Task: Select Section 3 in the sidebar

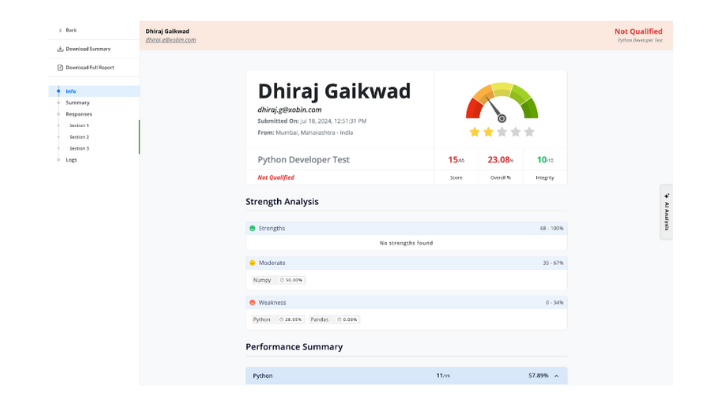Action: pyautogui.click(x=79, y=148)
